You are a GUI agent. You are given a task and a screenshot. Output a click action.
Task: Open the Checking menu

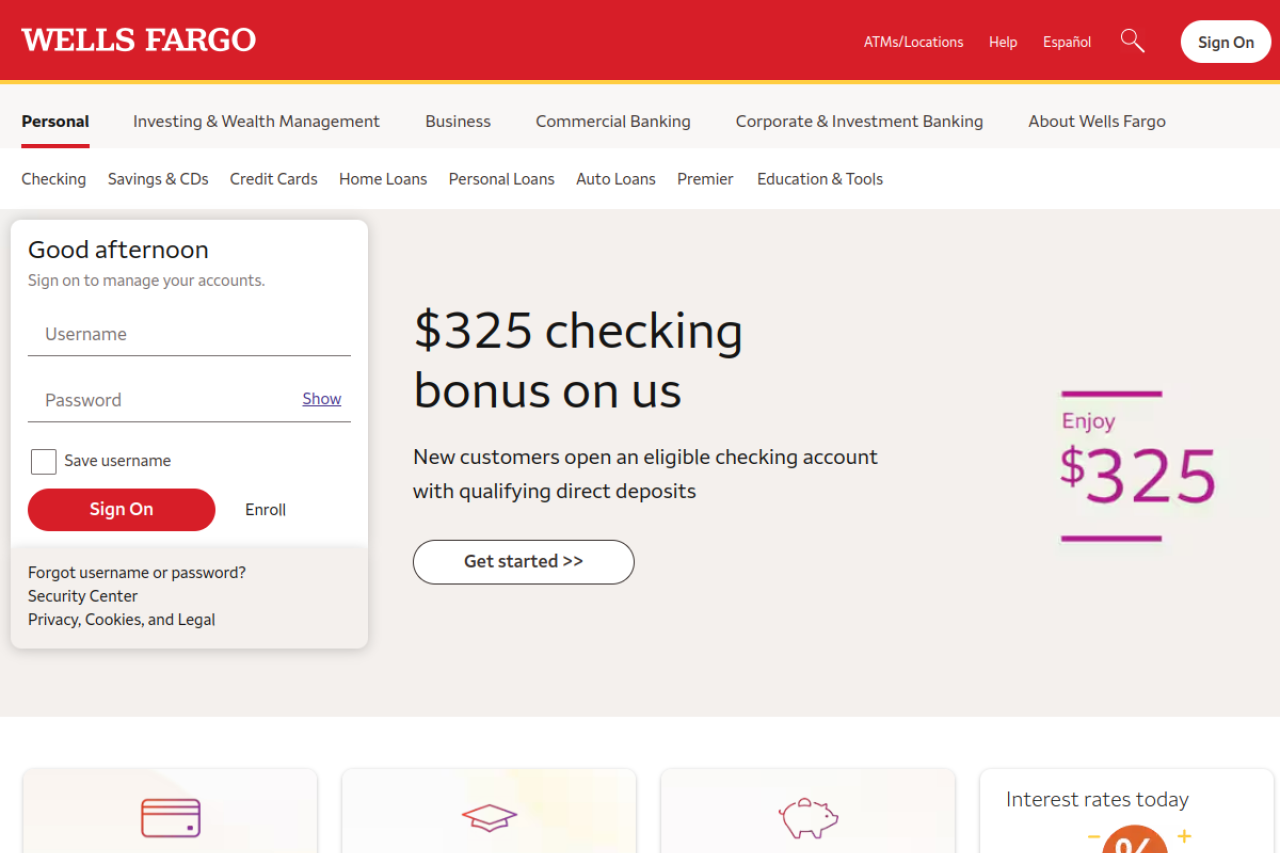53,178
